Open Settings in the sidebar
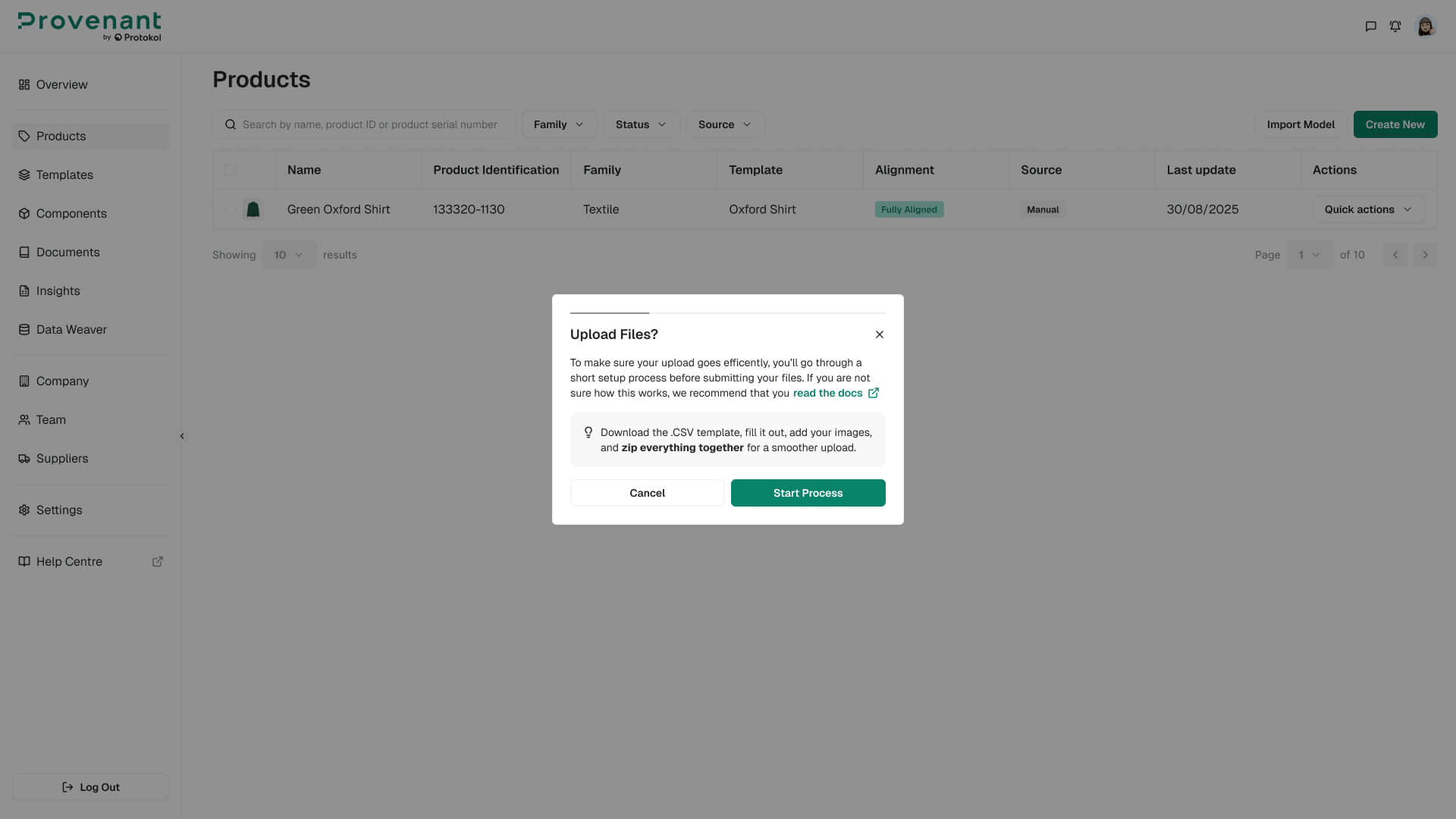 (91, 510)
